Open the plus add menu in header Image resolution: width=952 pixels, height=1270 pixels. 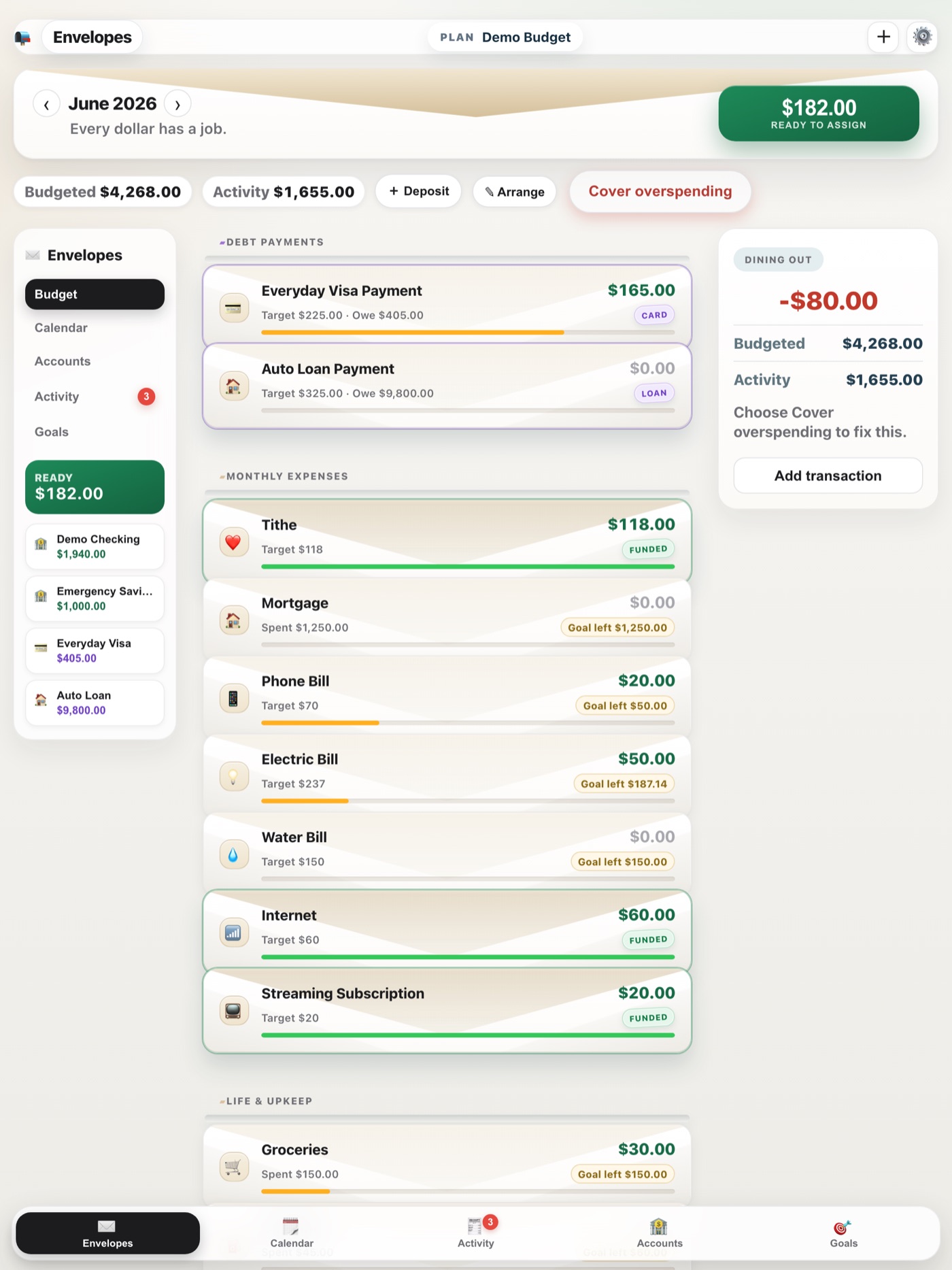883,37
